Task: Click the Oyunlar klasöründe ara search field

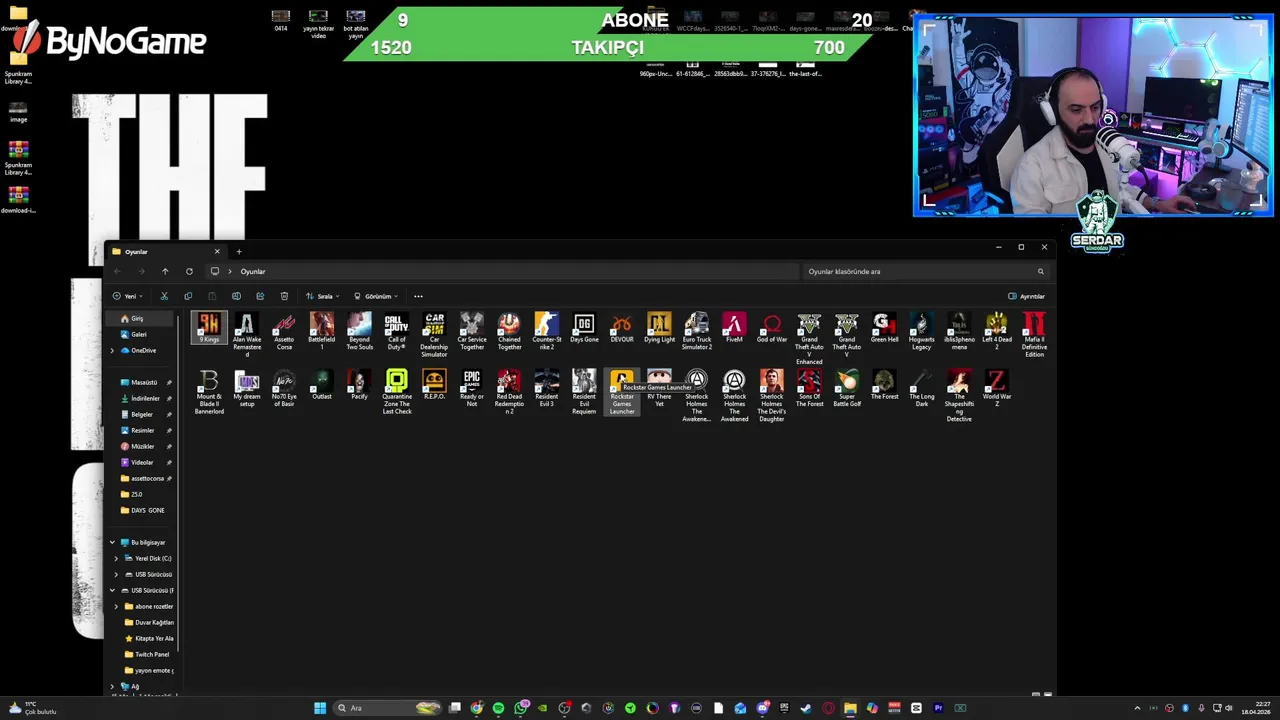Action: pos(926,271)
